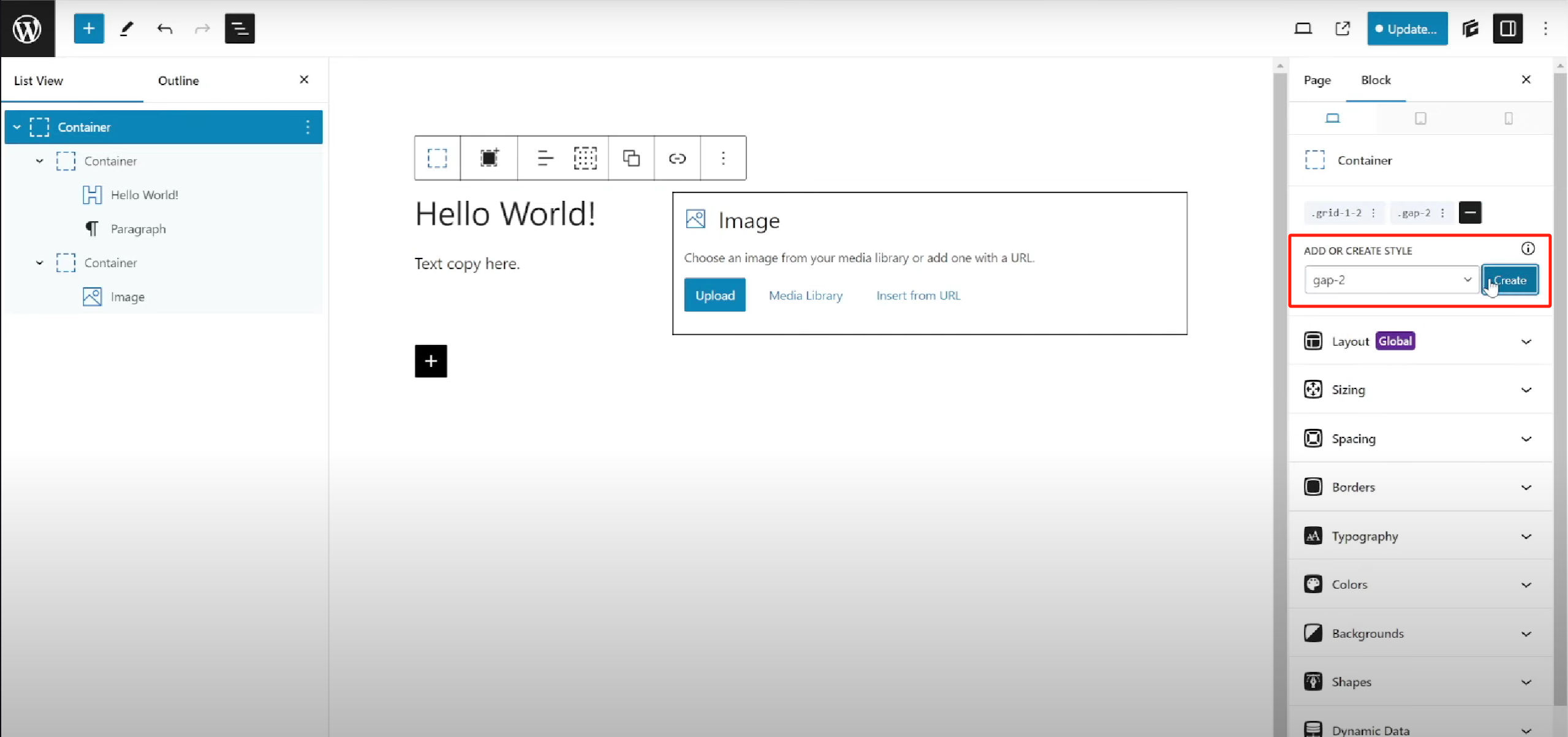
Task: Collapse the top Container tree item
Action: [x=17, y=127]
